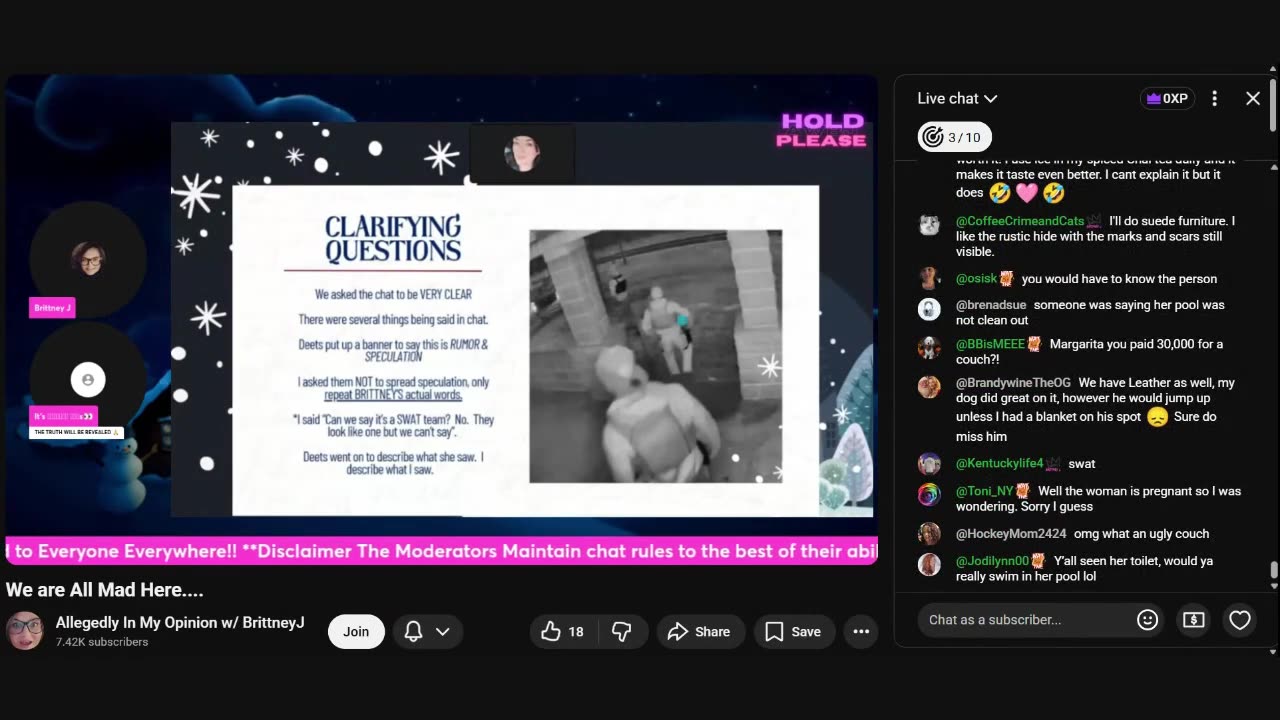The height and width of the screenshot is (720, 1280).
Task: Click 'you would have to know the person' message
Action: coord(1119,279)
